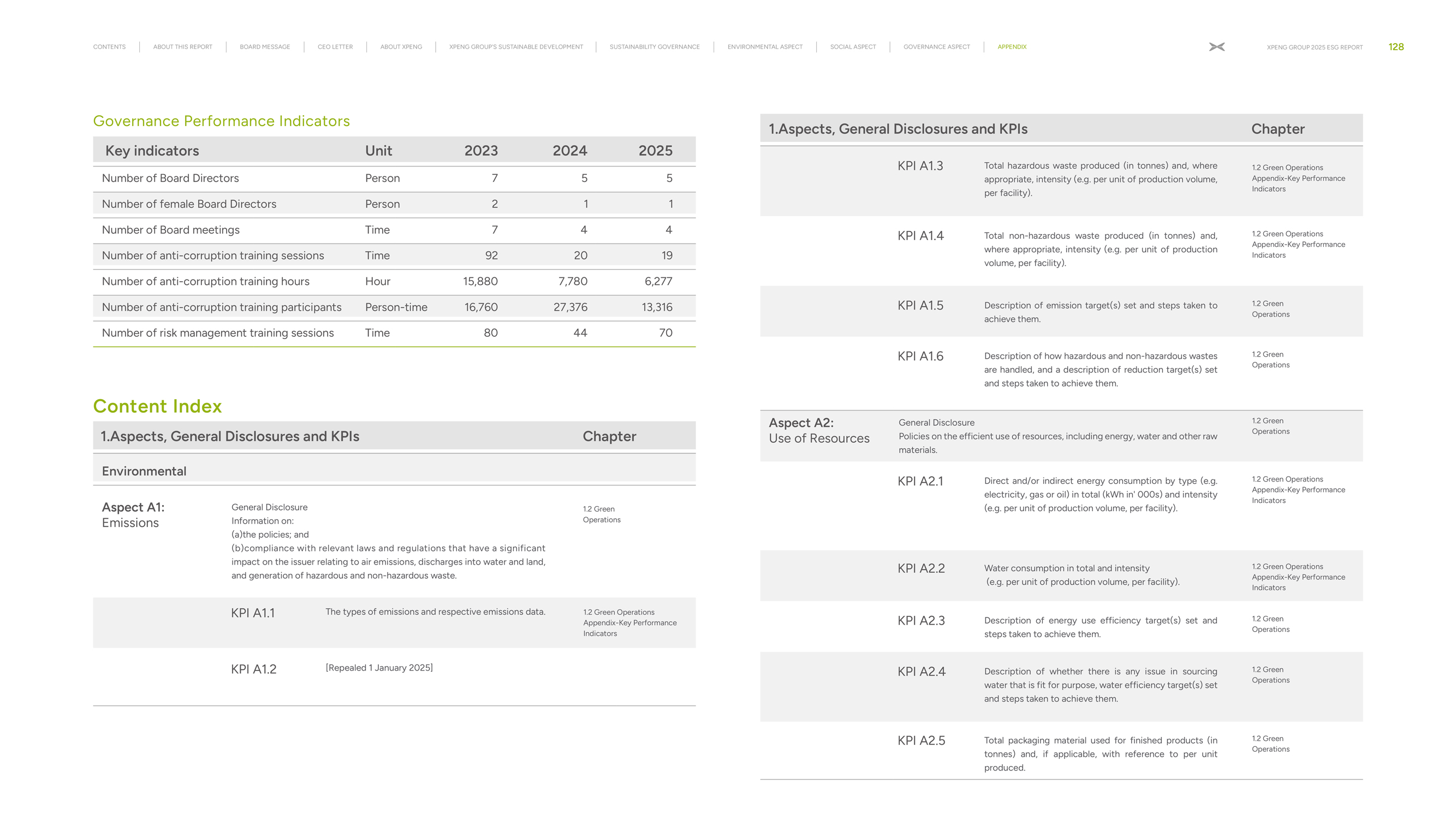This screenshot has height=819, width=1456.
Task: Click the 2025 column header
Action: pos(655,150)
